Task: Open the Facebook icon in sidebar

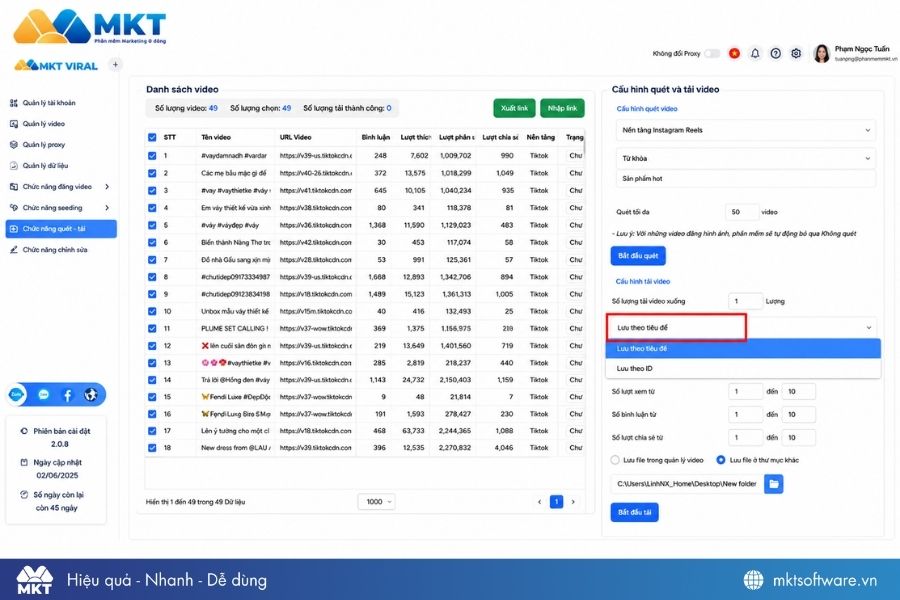Action: pyautogui.click(x=67, y=395)
